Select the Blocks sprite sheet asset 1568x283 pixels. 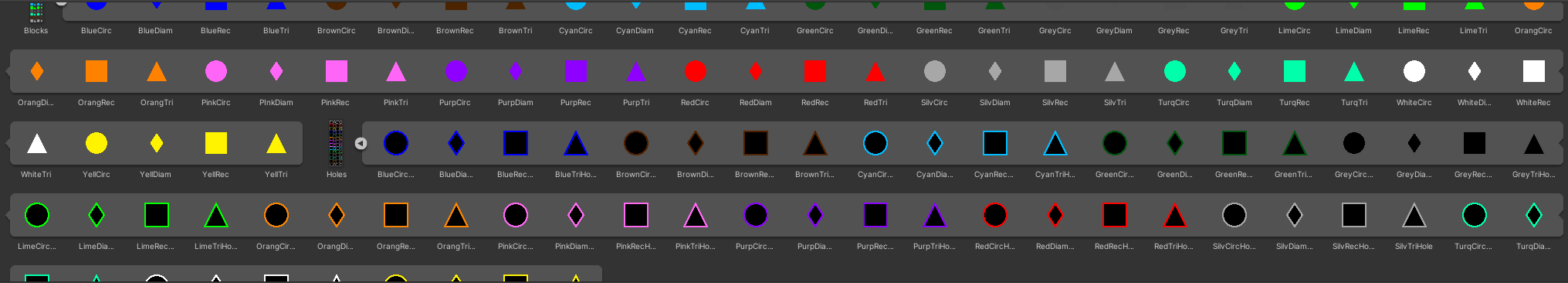click(36, 11)
